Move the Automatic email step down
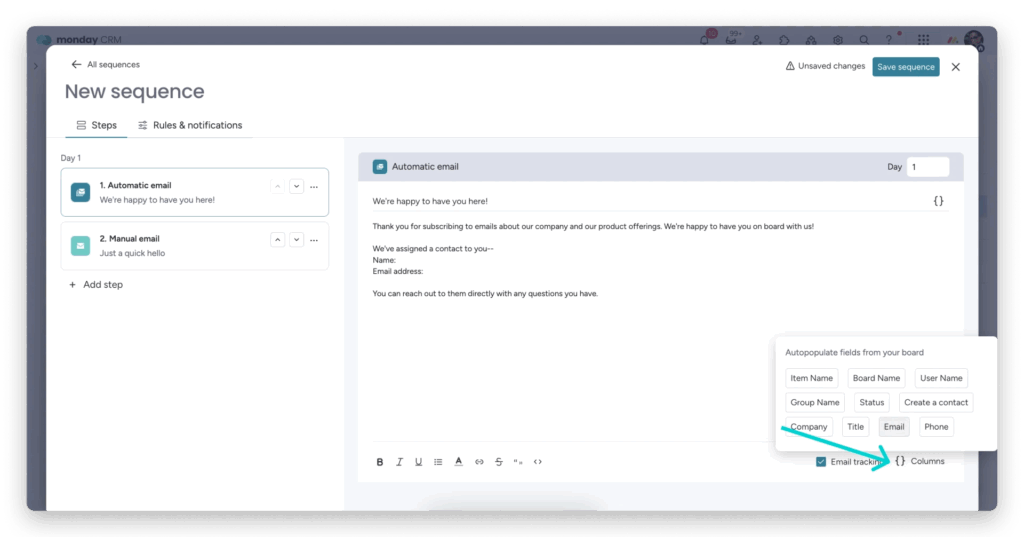Screen dimensions: 1024x537 [x=296, y=186]
